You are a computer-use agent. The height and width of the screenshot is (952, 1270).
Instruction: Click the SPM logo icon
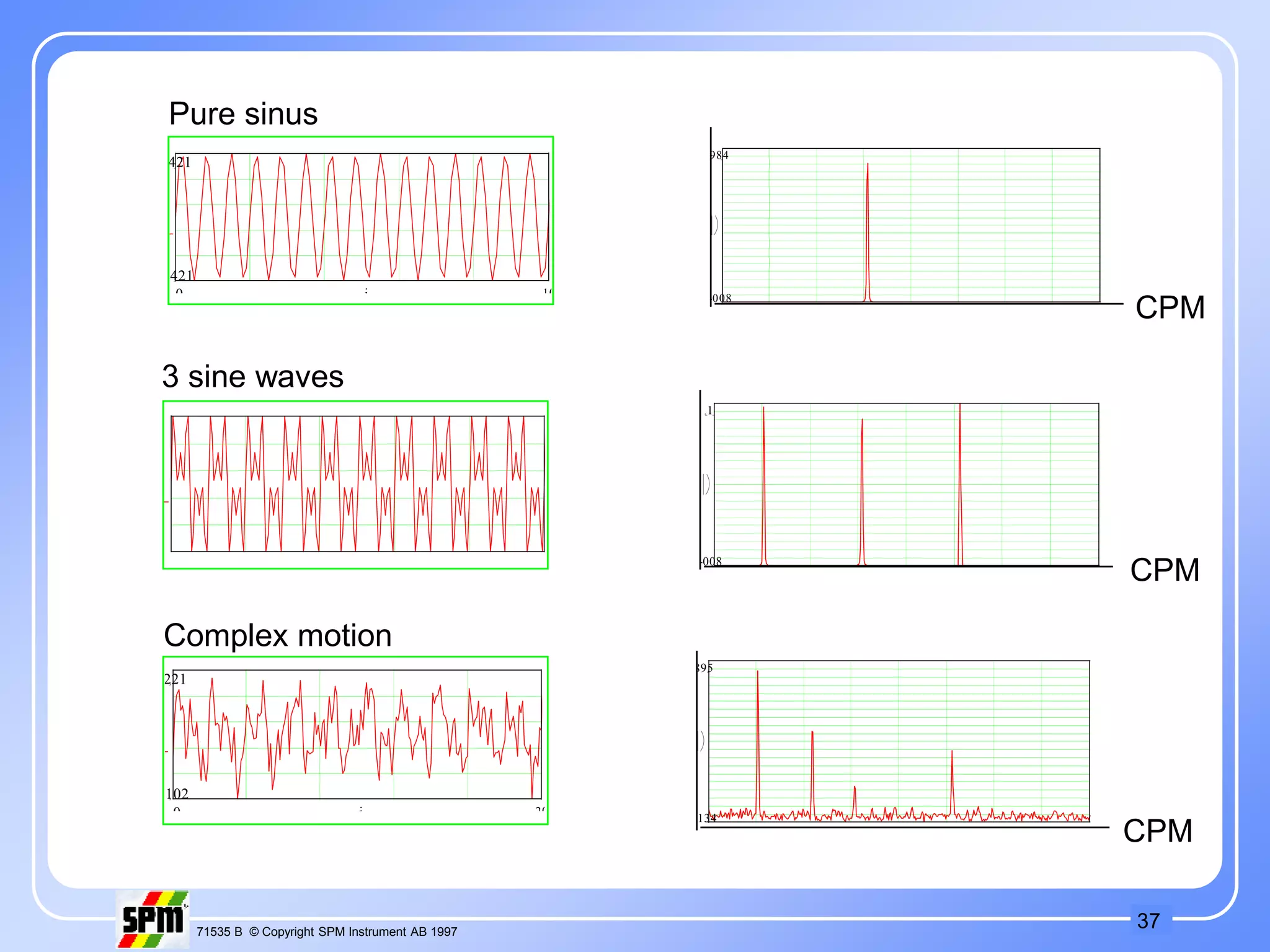coord(153,920)
